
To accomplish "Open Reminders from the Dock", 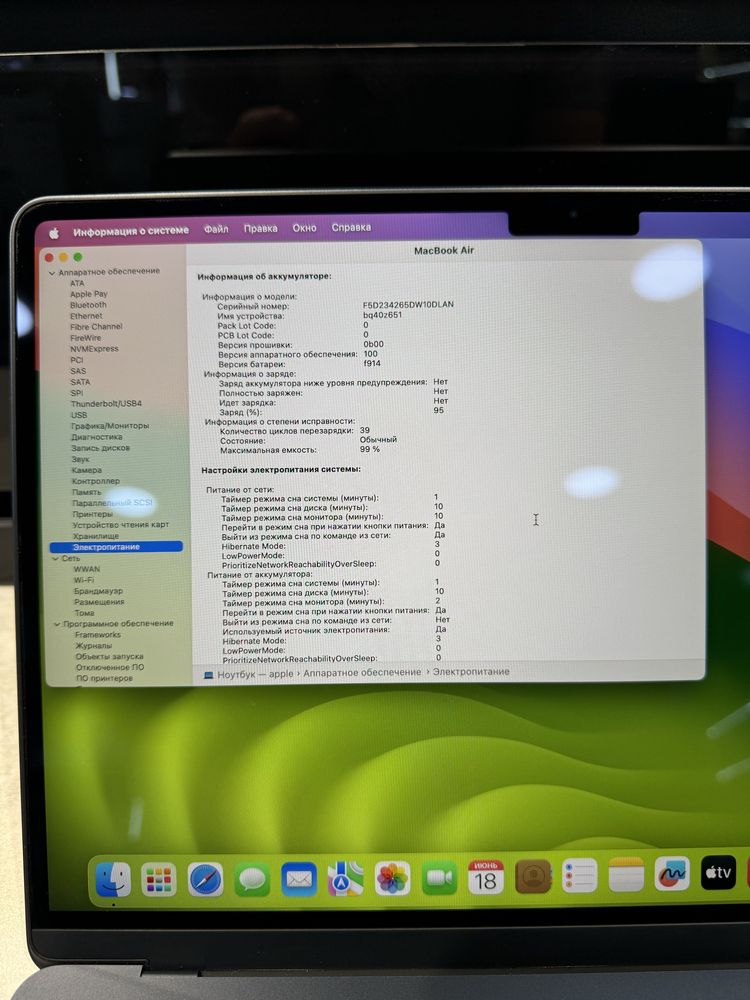I will pyautogui.click(x=580, y=875).
